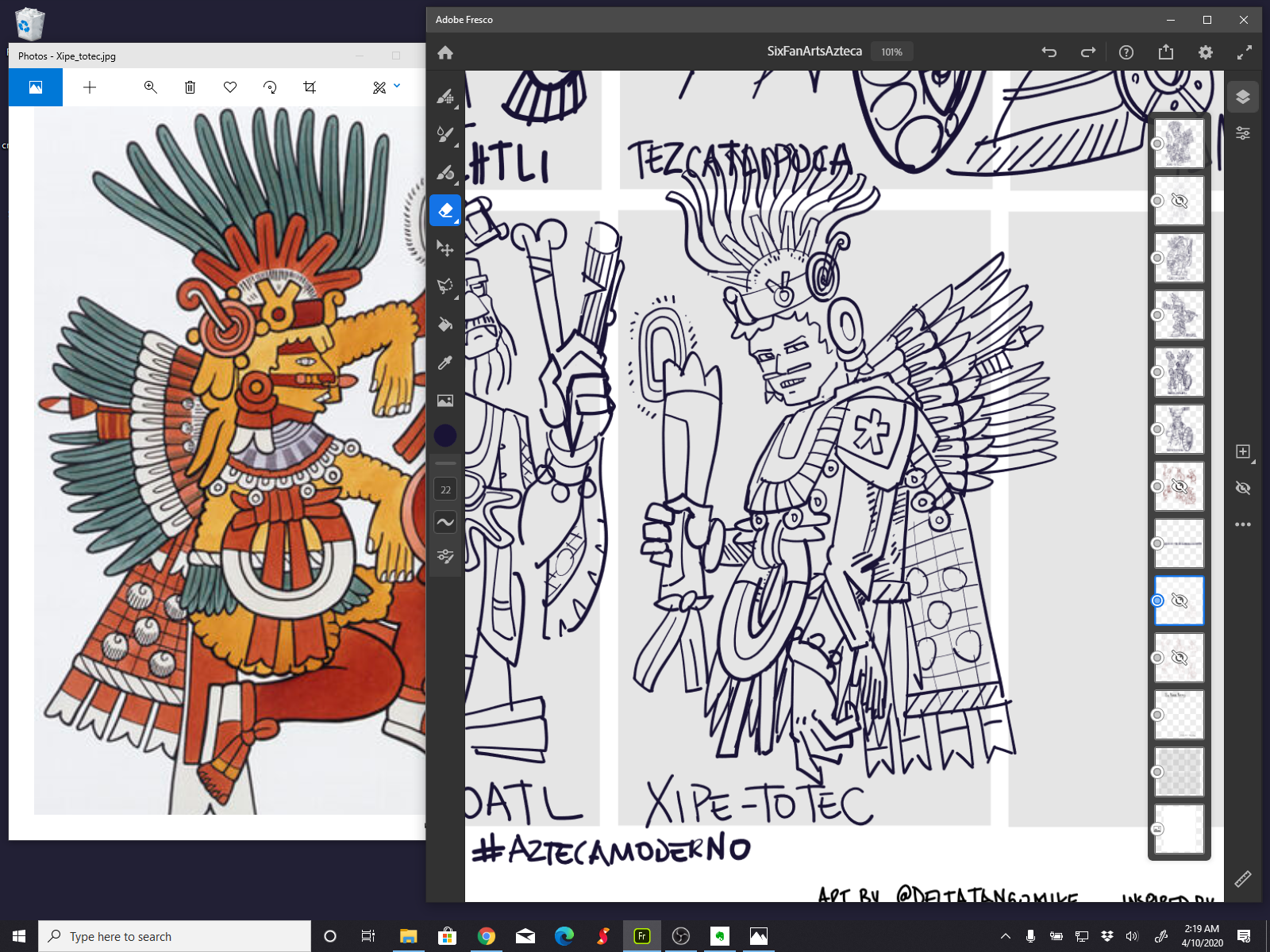Click the Type here to search box
This screenshot has height=952, width=1270.
(175, 936)
